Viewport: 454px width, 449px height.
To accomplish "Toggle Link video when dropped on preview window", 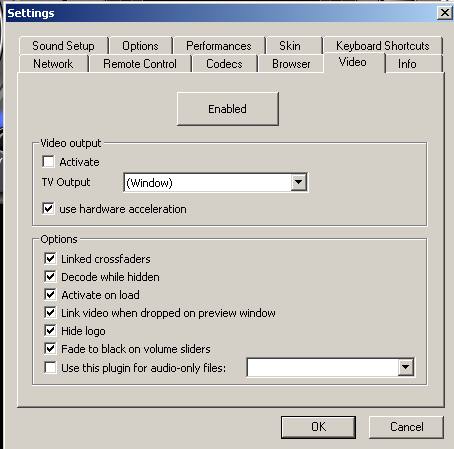I will click(x=50, y=313).
